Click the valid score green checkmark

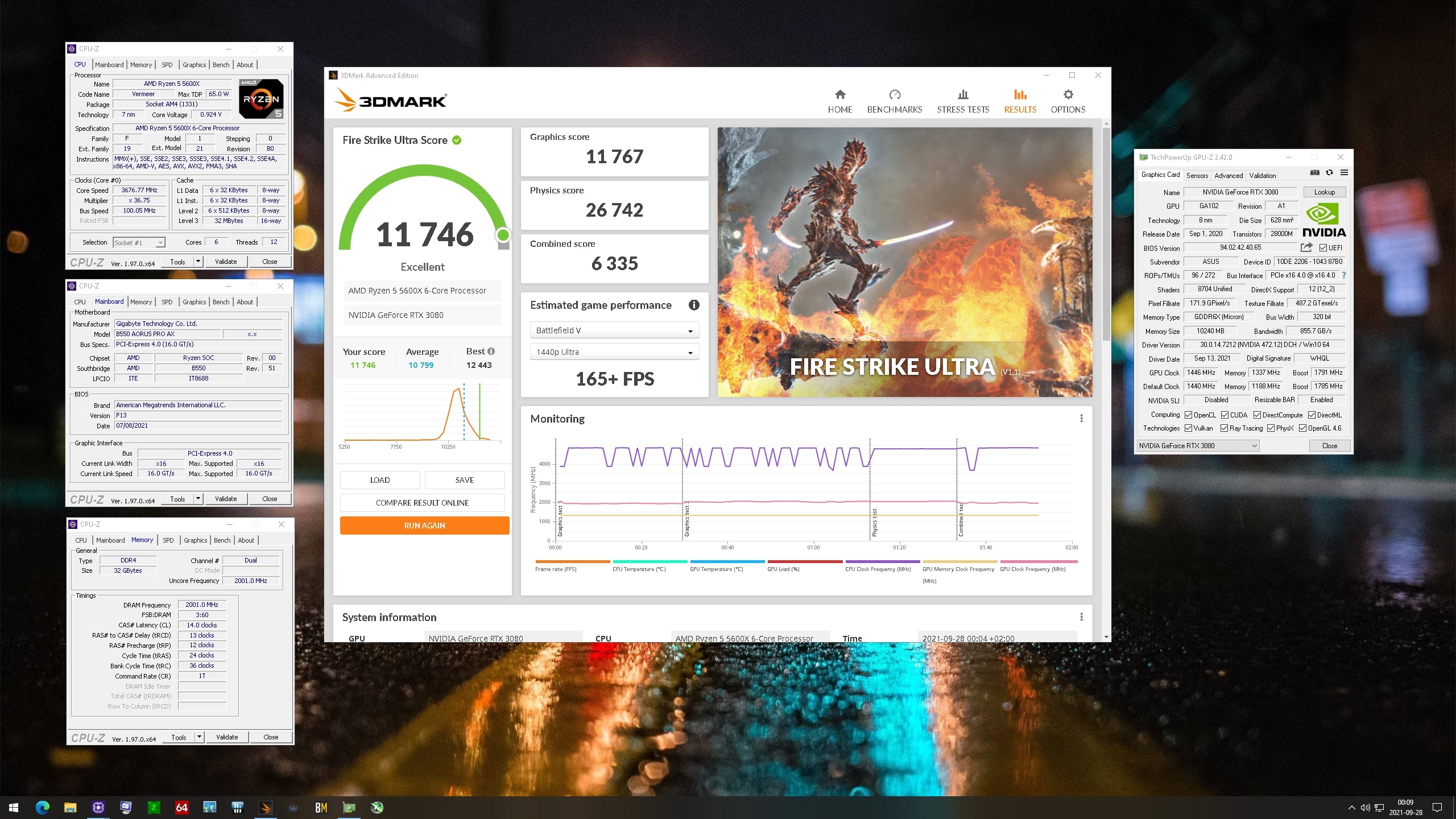pos(457,140)
